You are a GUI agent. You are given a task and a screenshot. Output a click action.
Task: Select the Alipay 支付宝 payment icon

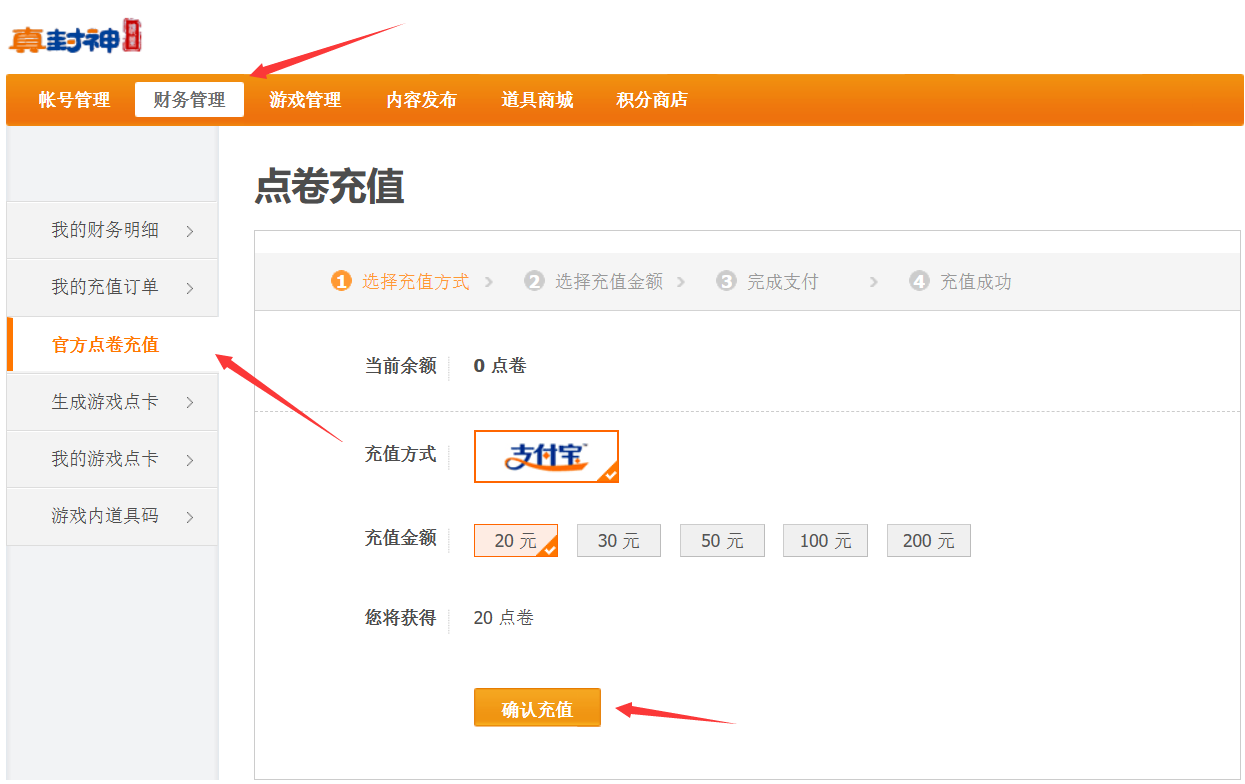[546, 456]
